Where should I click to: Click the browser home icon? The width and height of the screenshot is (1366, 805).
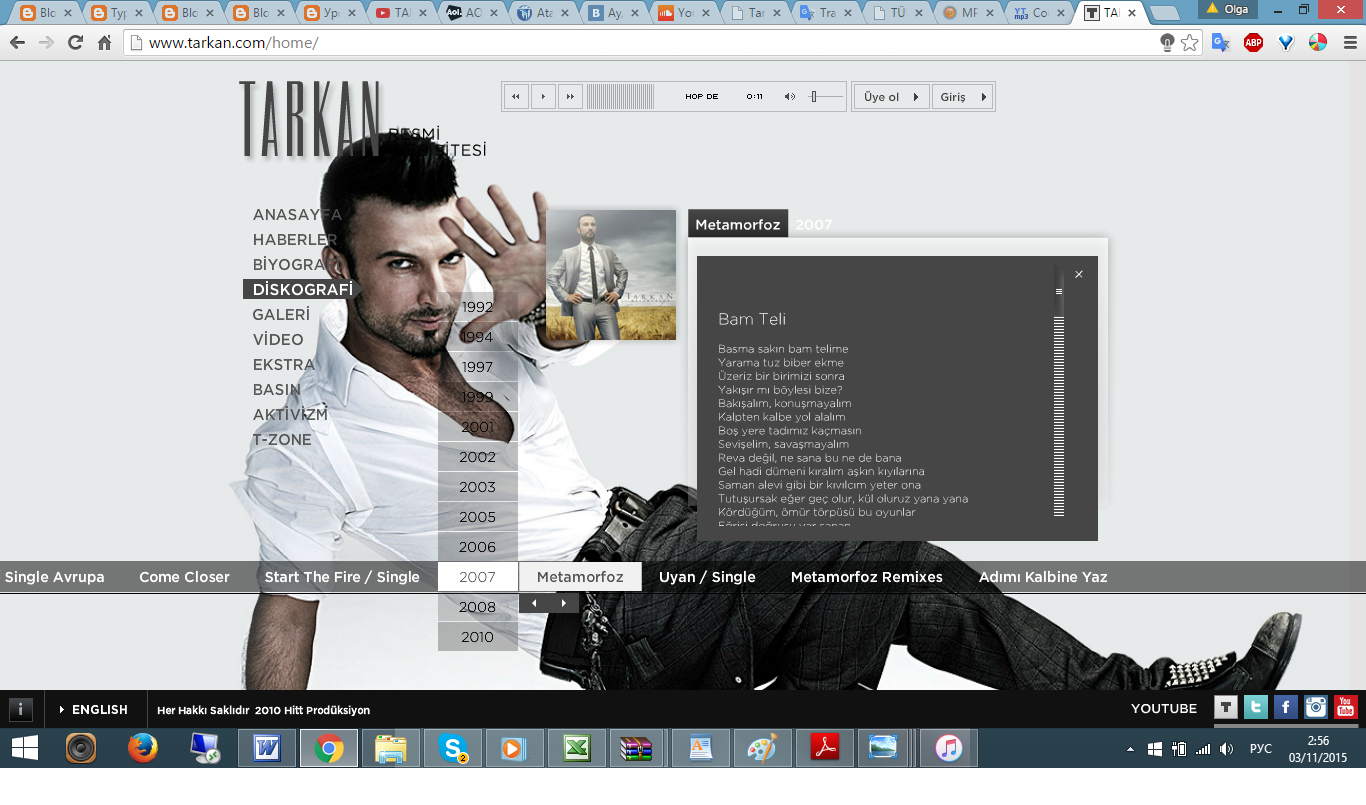tap(104, 43)
